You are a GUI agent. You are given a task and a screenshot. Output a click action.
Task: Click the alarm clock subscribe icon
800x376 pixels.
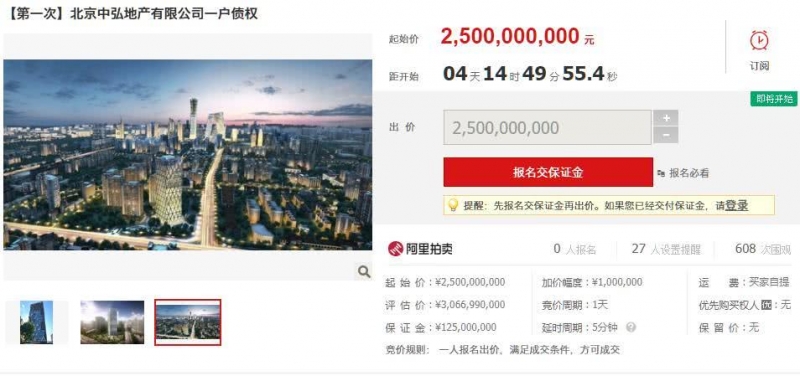759,41
